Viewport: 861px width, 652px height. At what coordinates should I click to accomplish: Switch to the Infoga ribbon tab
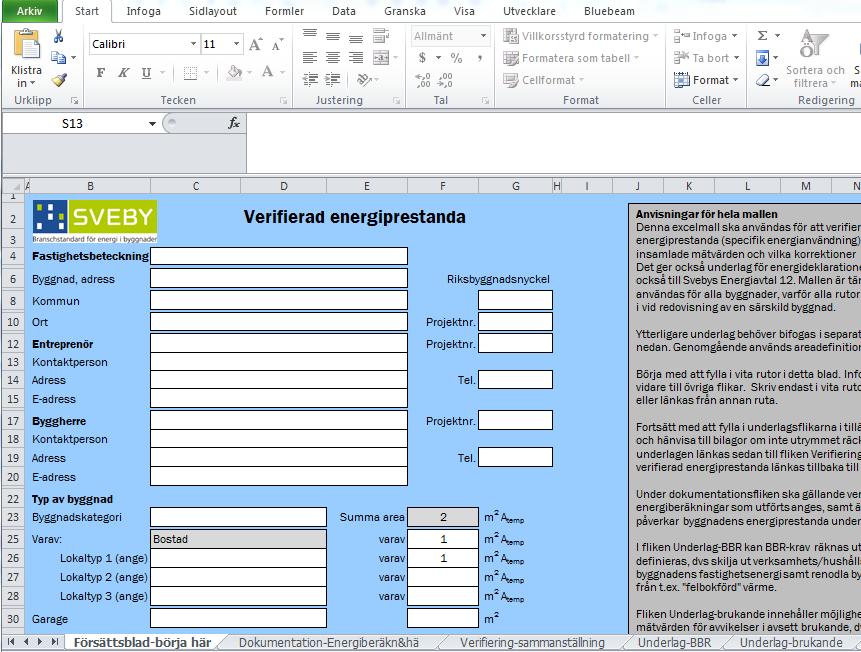click(x=143, y=11)
